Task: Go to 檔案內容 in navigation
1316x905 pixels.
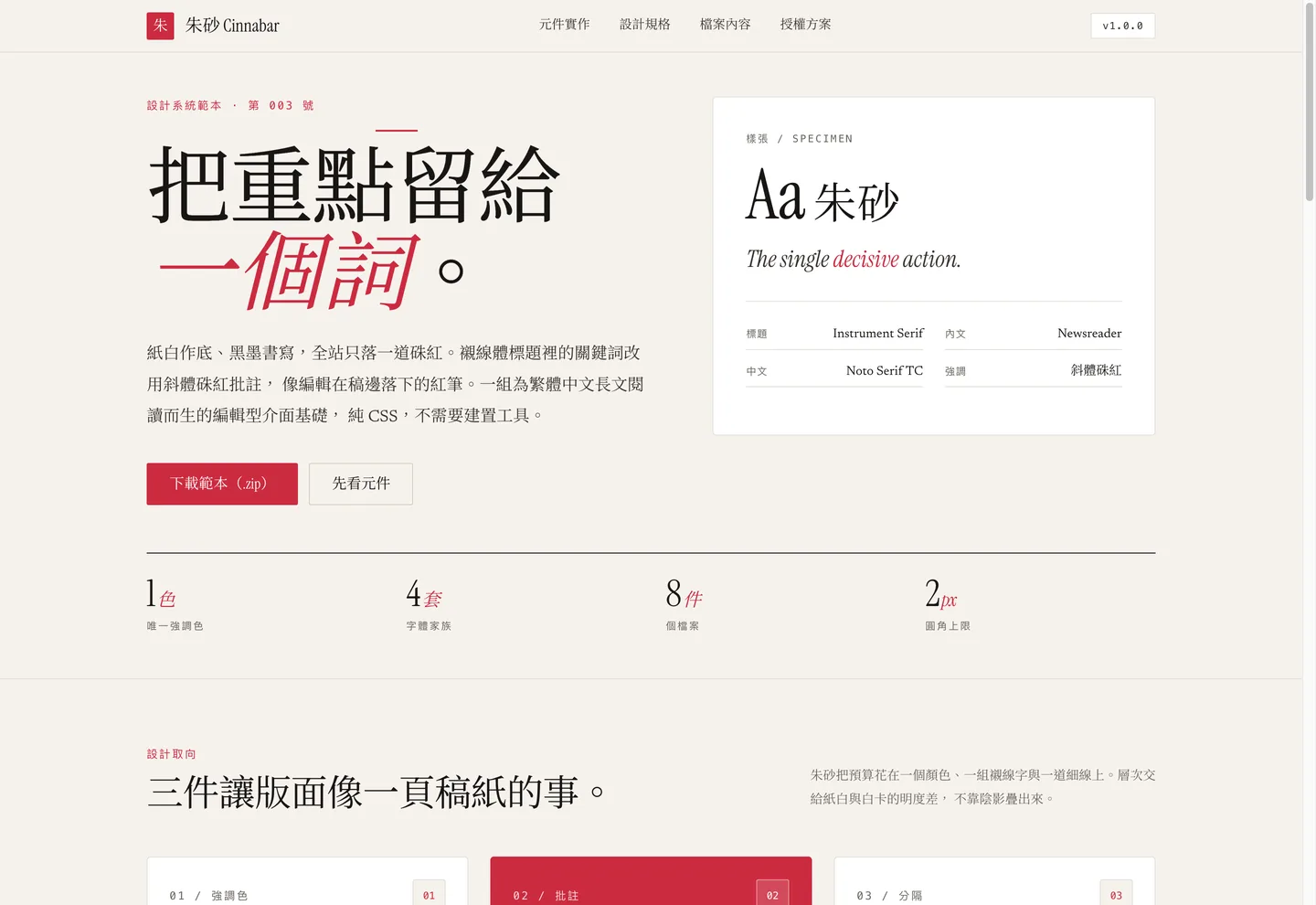Action: pyautogui.click(x=725, y=25)
